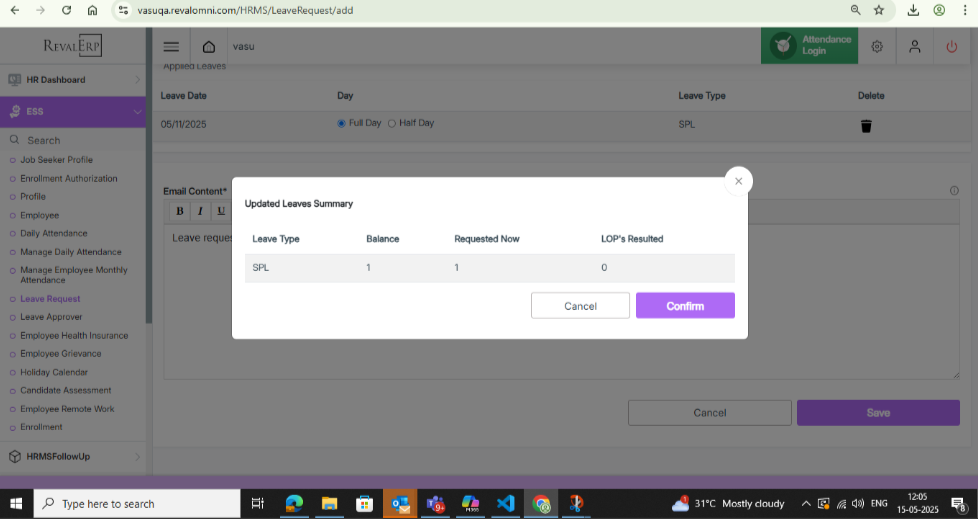Click the Attendance Login button
Viewport: 978px width, 519px height.
[809, 46]
